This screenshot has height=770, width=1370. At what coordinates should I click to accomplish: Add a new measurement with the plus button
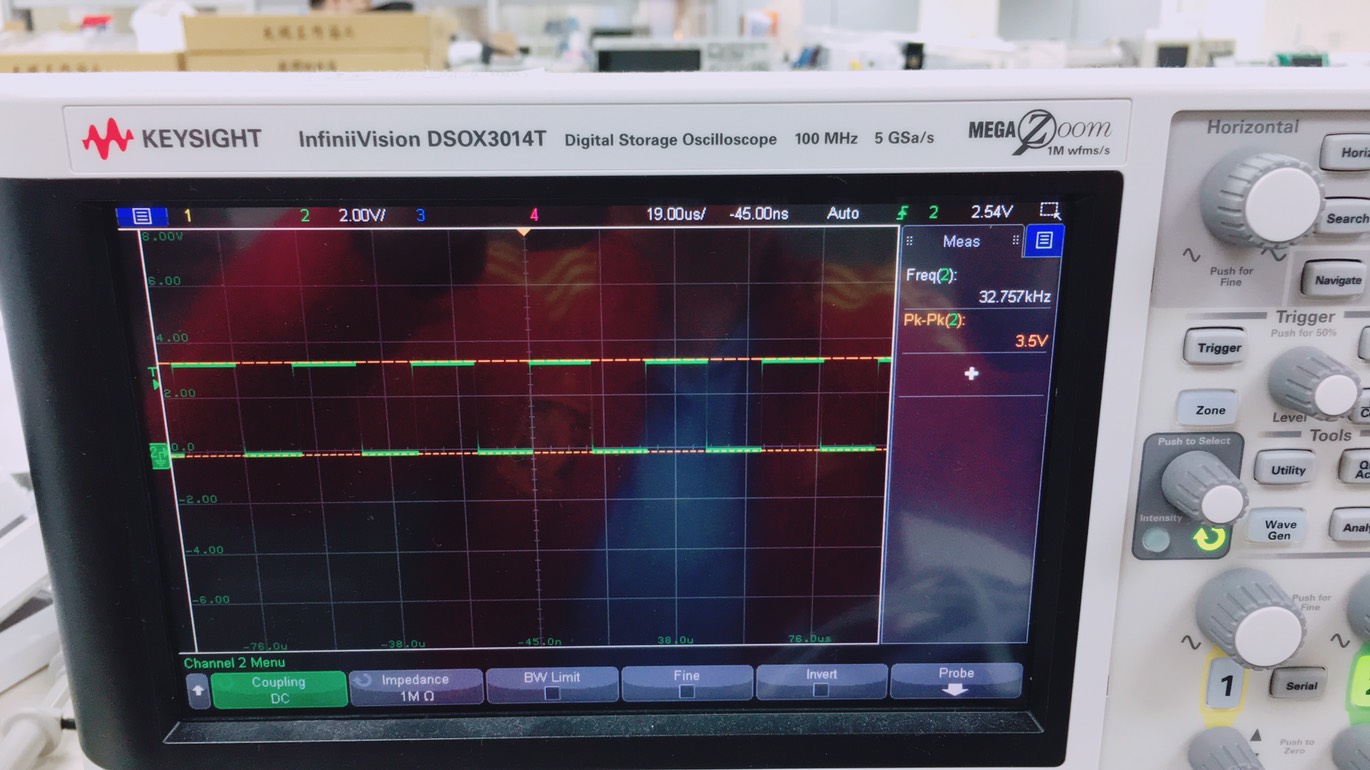coord(971,374)
